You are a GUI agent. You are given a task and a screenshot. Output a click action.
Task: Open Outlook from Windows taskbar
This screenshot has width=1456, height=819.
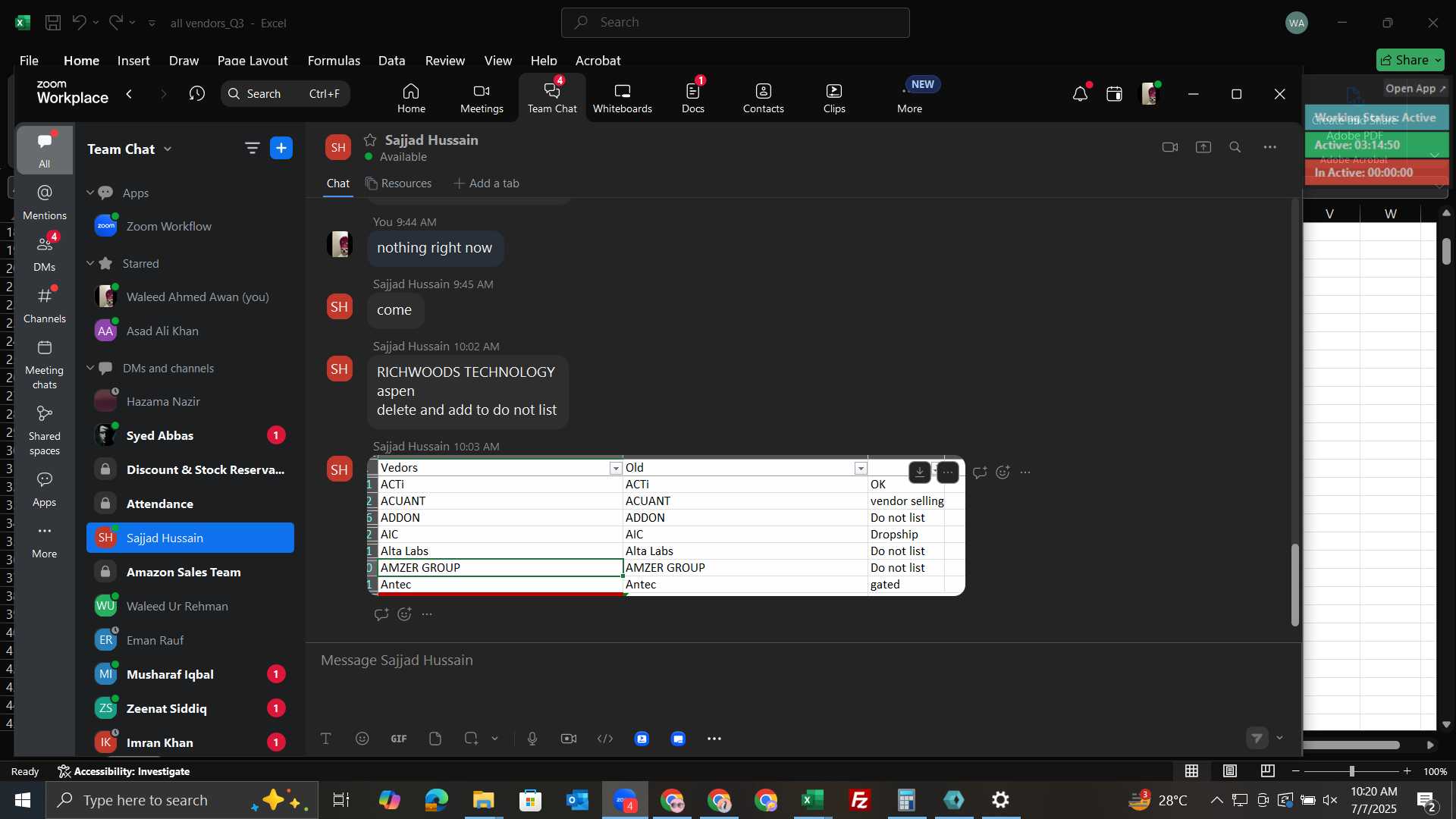tap(578, 800)
